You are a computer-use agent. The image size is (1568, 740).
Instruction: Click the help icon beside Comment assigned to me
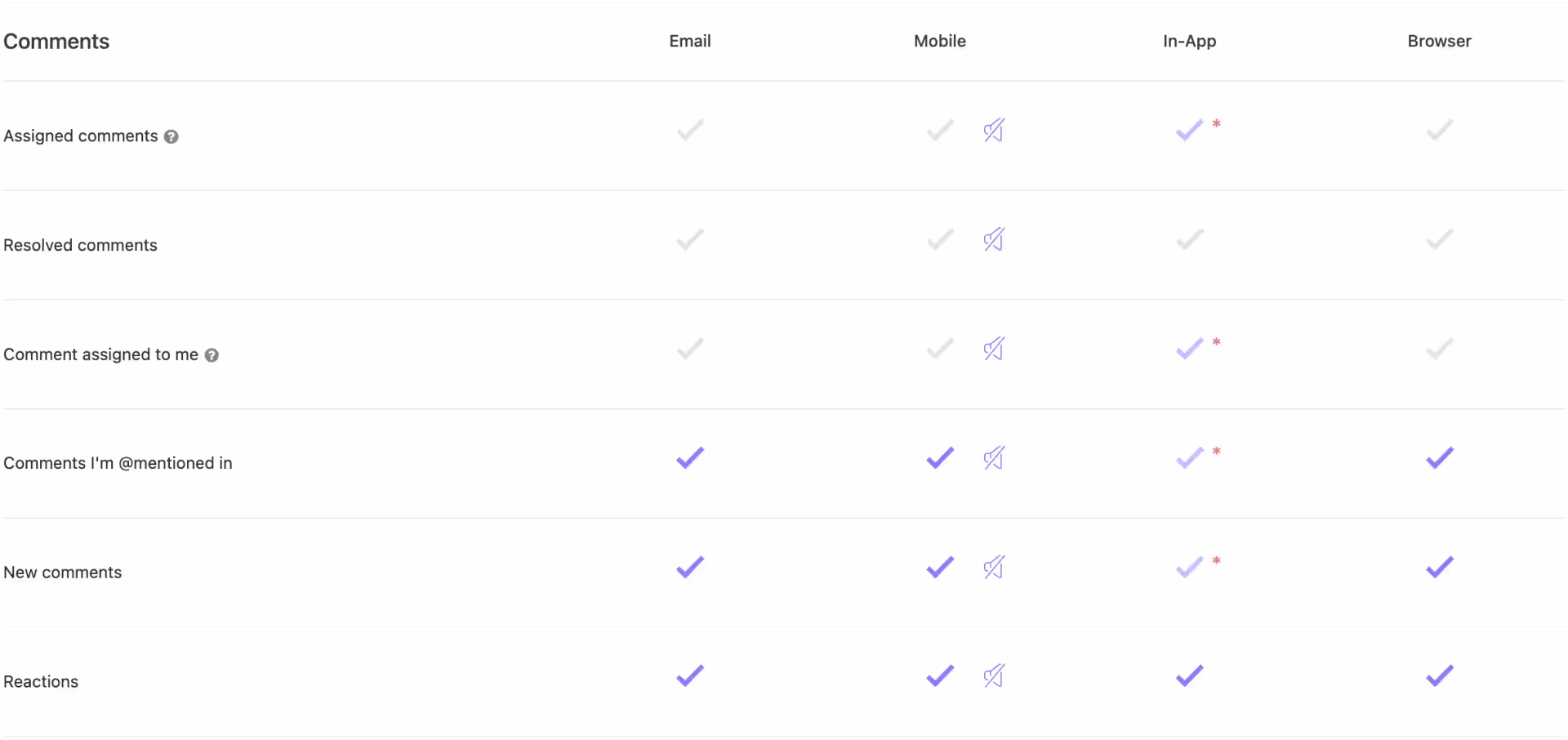212,355
